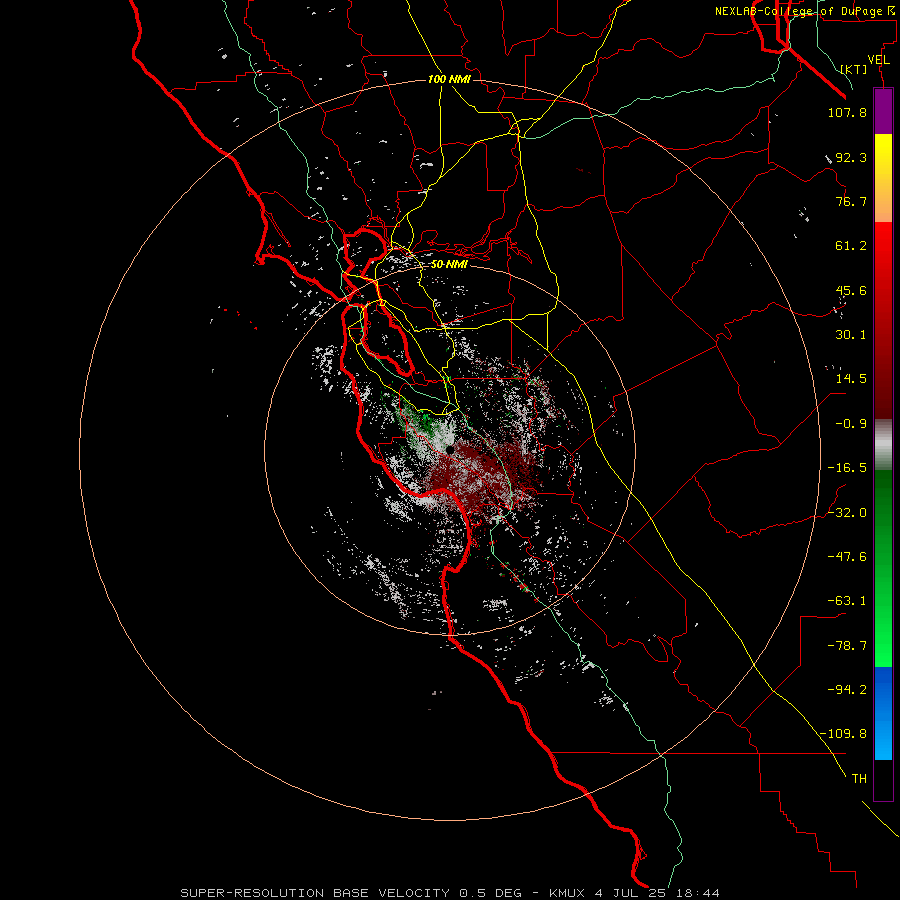
Task: Pick the yellow segment of the velocity scale
Action: point(883,158)
